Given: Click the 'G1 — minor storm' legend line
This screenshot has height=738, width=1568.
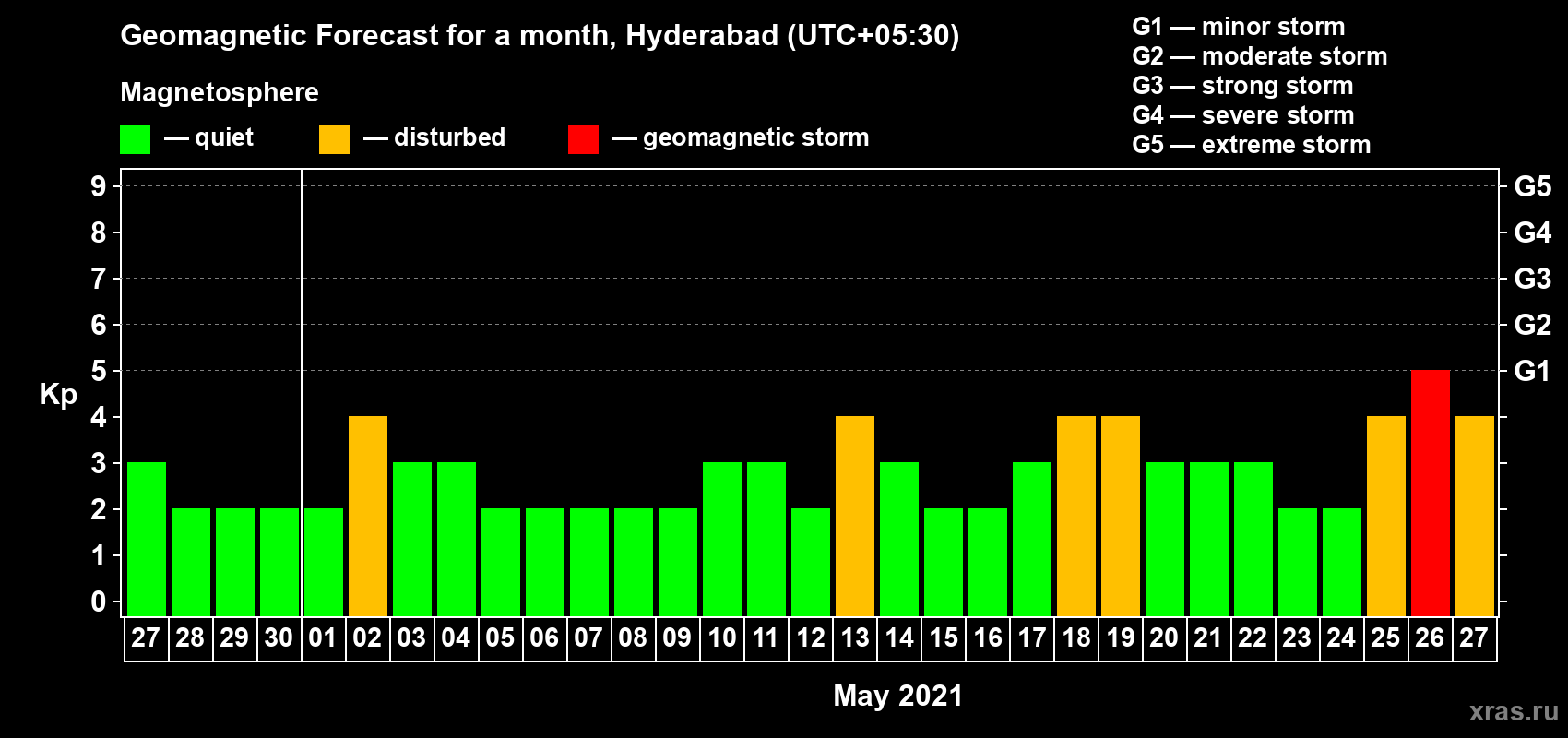Looking at the screenshot, I should point(1238,27).
